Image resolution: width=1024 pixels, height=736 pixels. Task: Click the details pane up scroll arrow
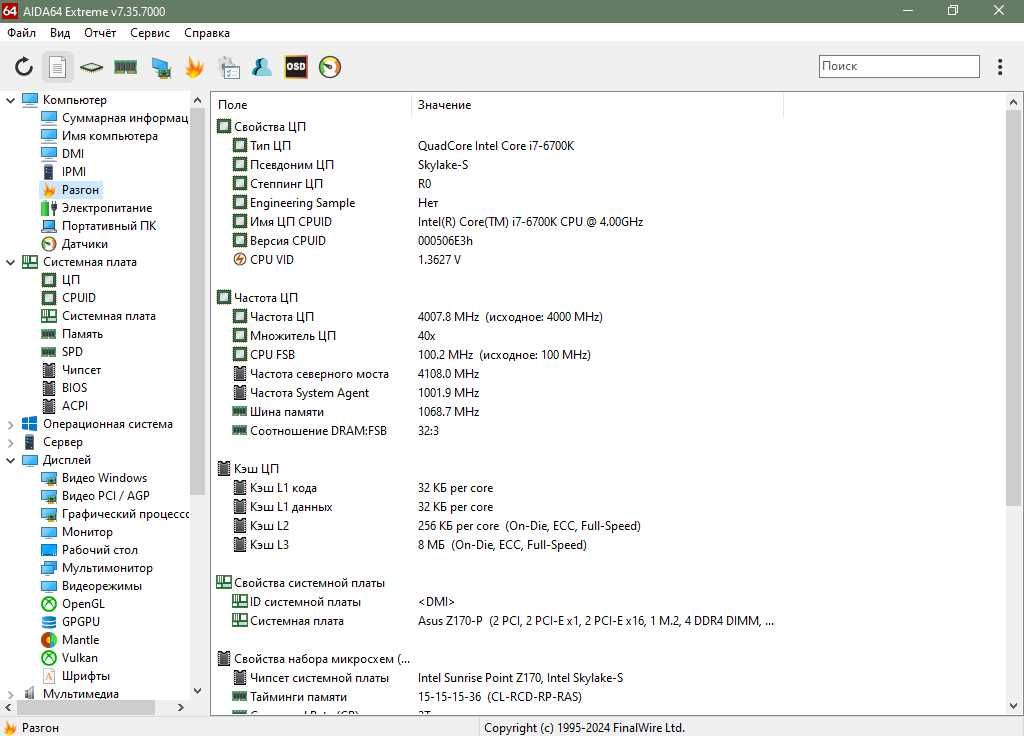(x=1013, y=103)
